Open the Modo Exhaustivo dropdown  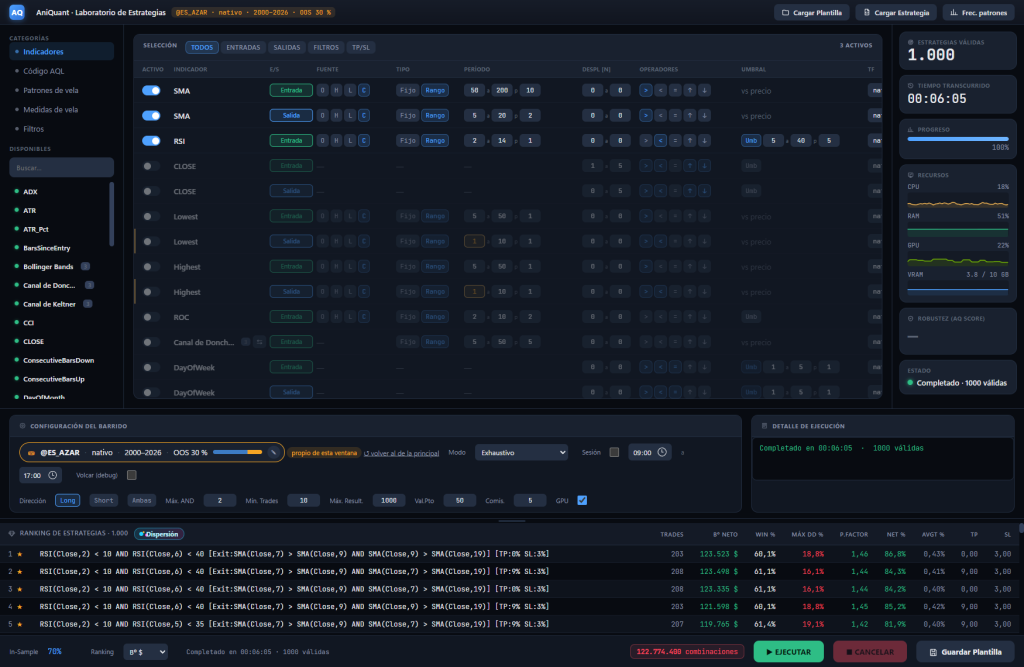[521, 452]
